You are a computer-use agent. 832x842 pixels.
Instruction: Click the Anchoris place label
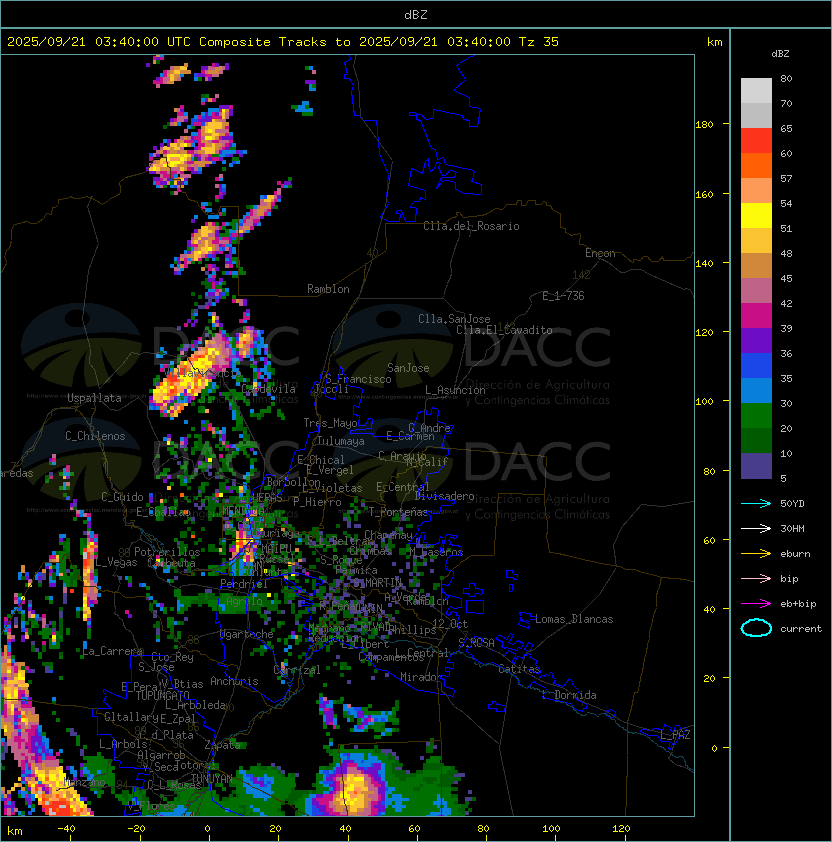pos(234,681)
